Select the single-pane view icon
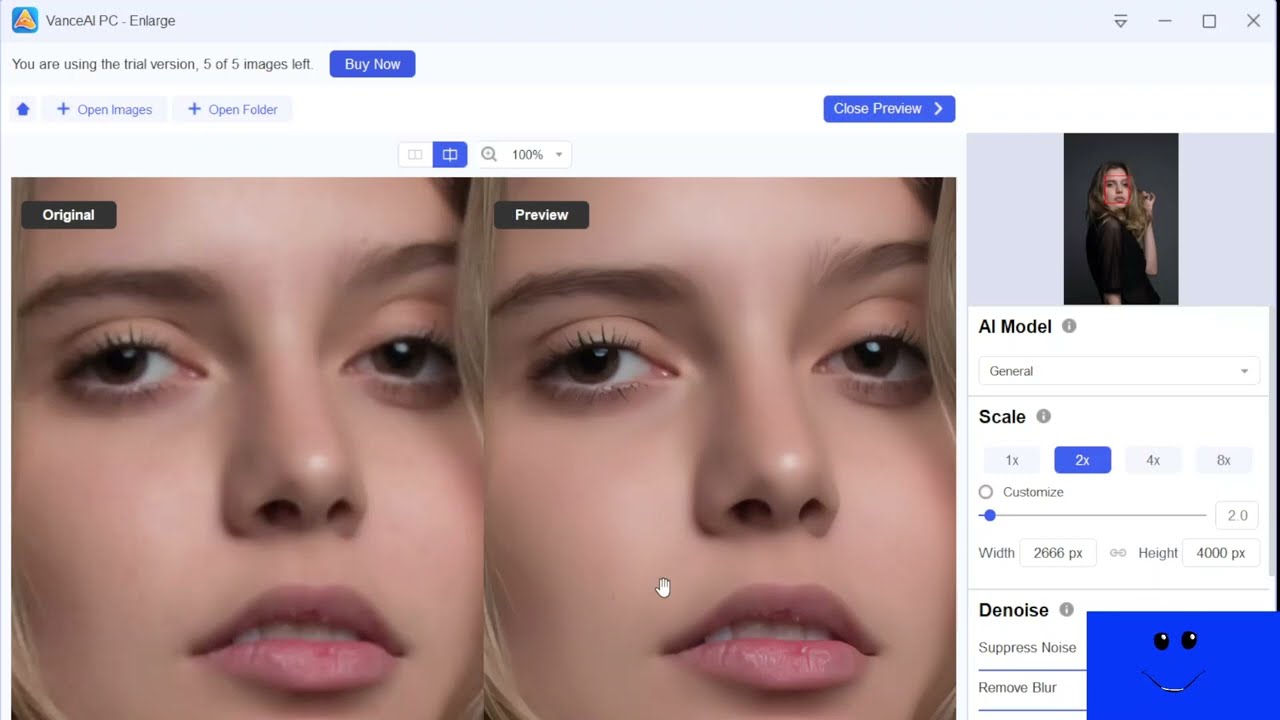This screenshot has width=1280, height=720. click(x=415, y=154)
